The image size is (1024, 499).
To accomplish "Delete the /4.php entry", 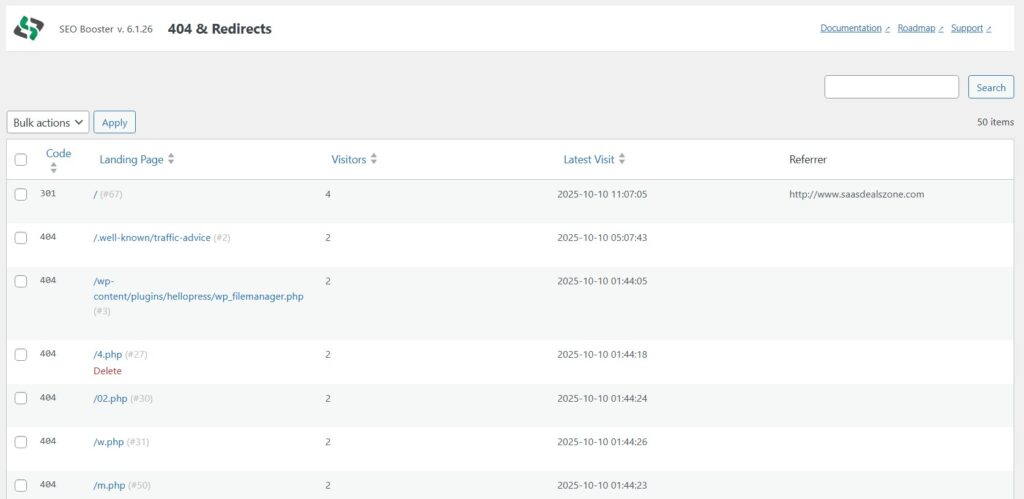I will [107, 371].
